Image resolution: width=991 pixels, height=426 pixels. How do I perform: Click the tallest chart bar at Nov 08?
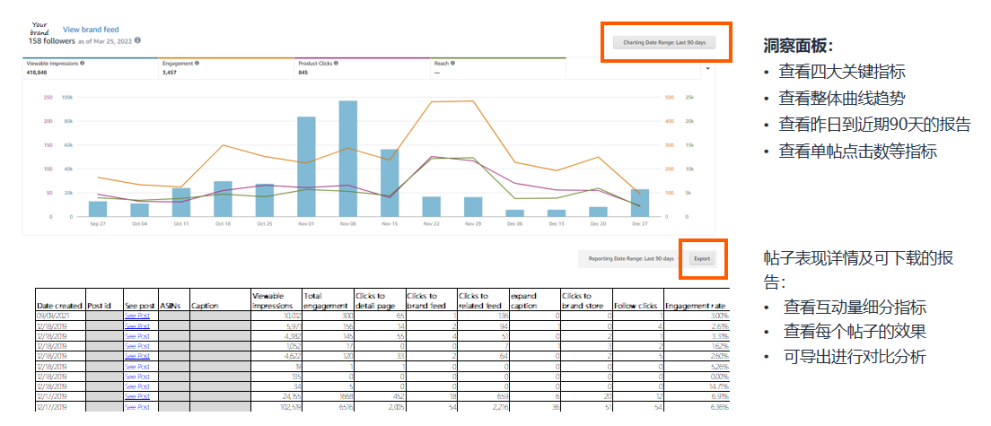pos(348,158)
